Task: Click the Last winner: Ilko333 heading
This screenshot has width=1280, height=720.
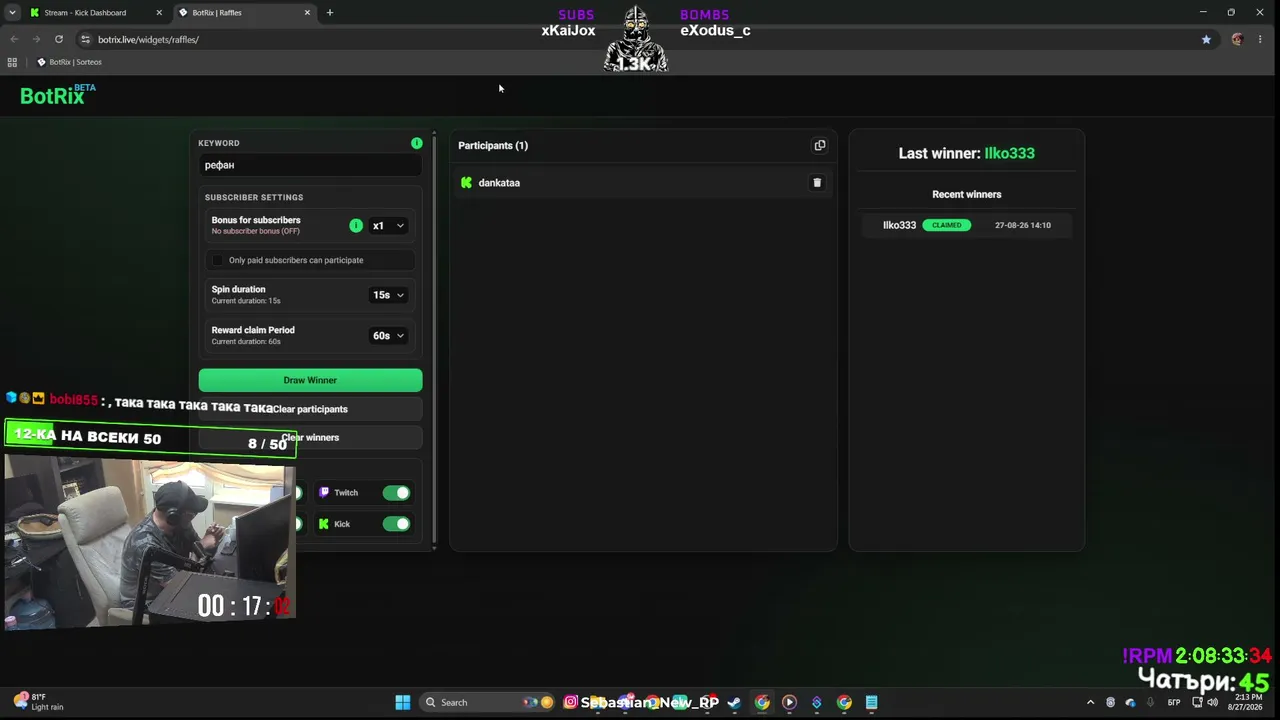Action: (967, 153)
